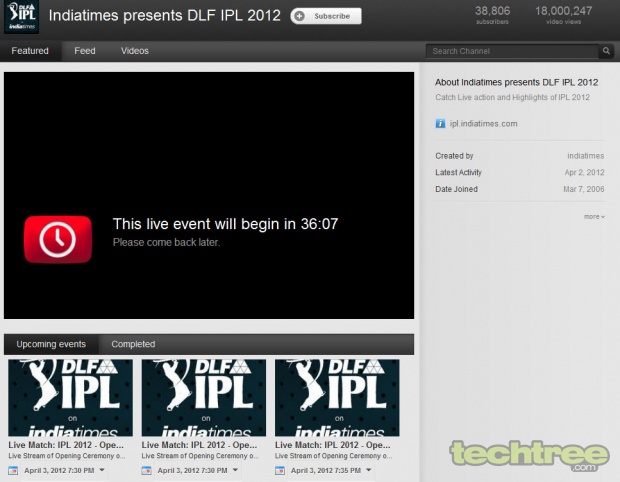Screen dimensions: 620x482
Task: Click the Please come back later text
Action: [166, 242]
